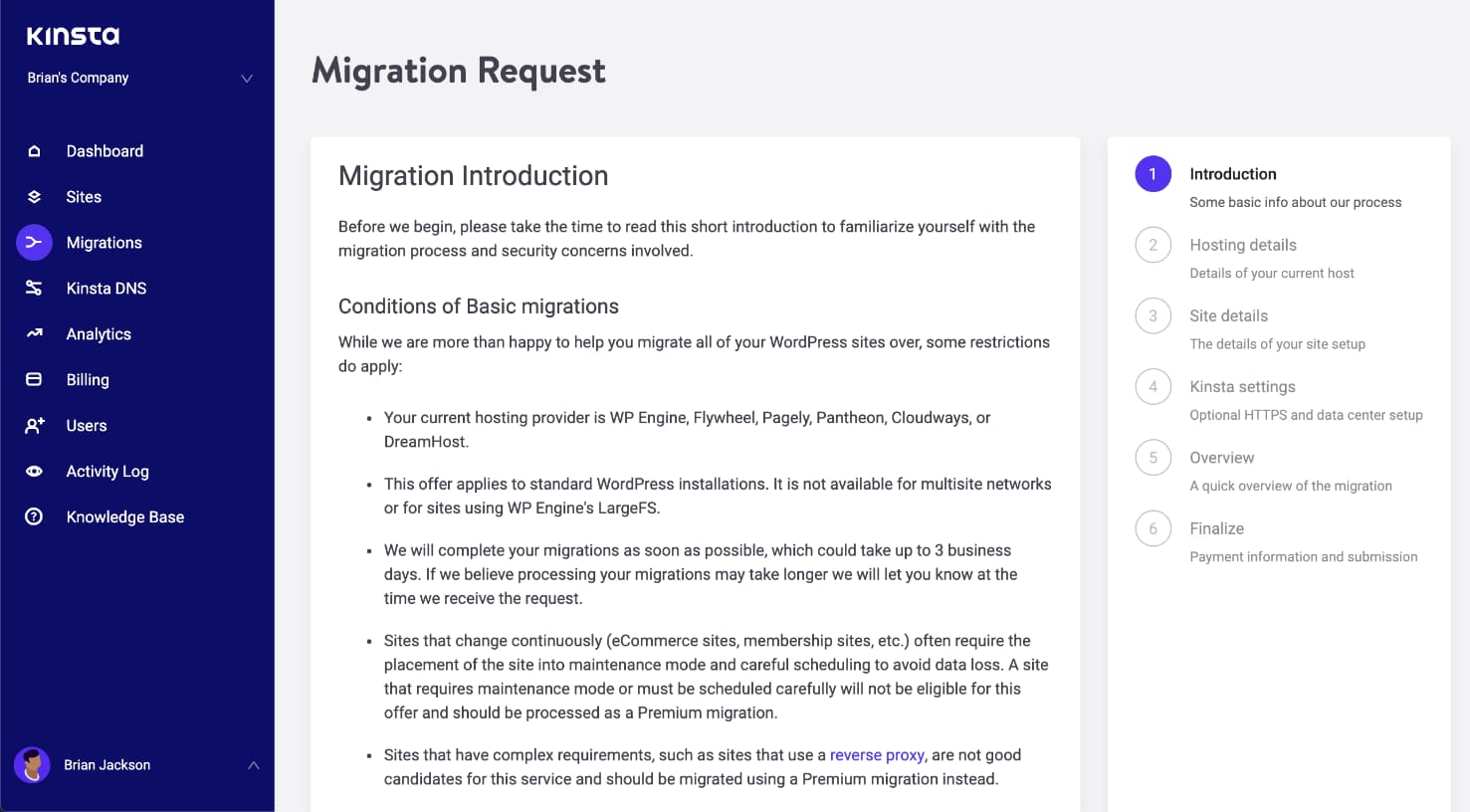View the Activity Log
Image resolution: width=1470 pixels, height=812 pixels.
click(x=107, y=472)
